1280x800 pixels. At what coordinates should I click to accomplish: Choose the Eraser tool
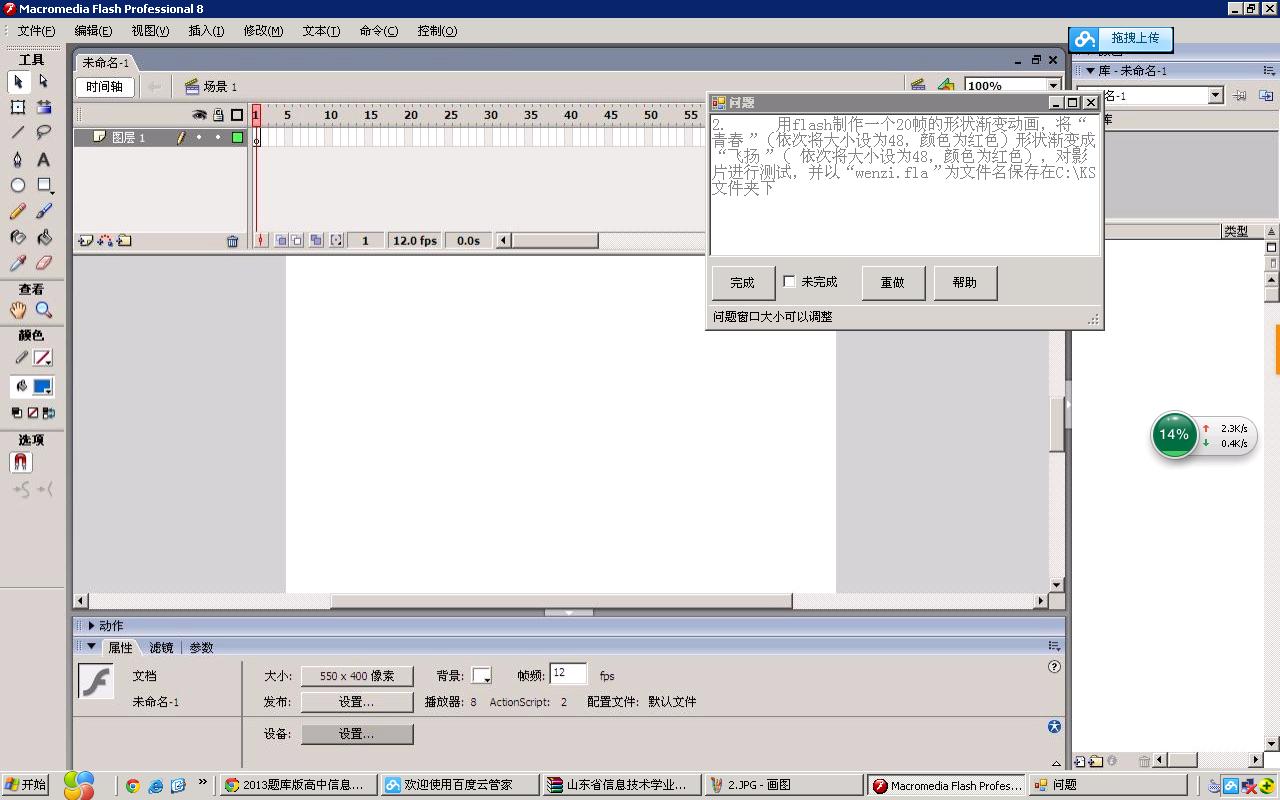pos(43,263)
